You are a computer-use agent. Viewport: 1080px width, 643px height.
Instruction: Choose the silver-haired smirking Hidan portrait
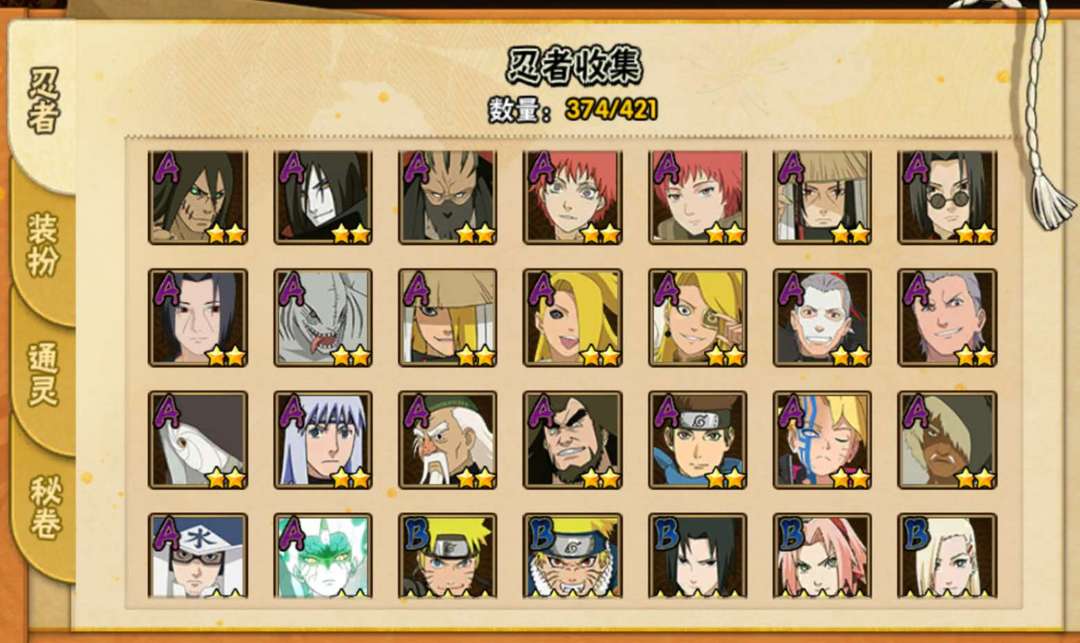(x=947, y=317)
